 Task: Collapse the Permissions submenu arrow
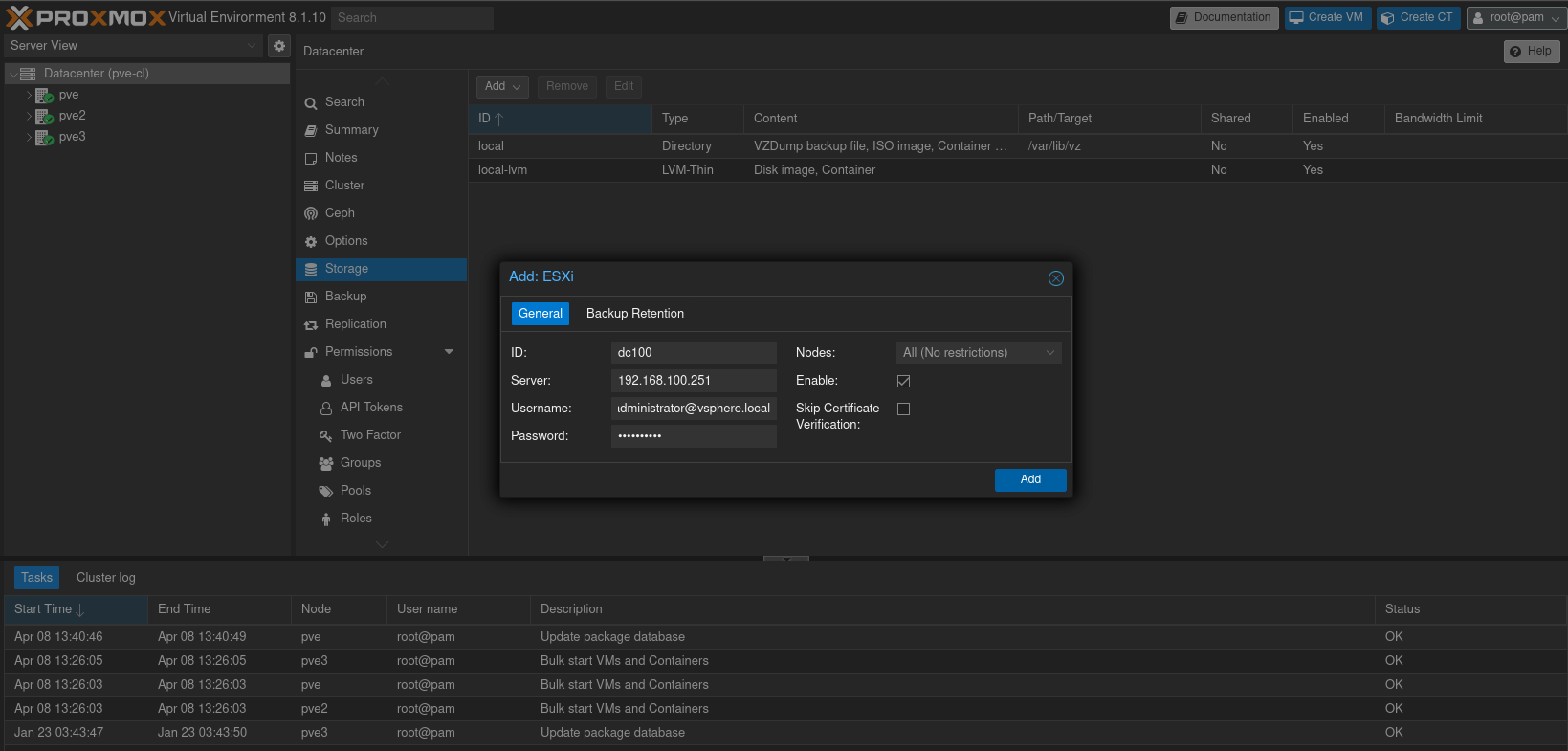(x=449, y=352)
